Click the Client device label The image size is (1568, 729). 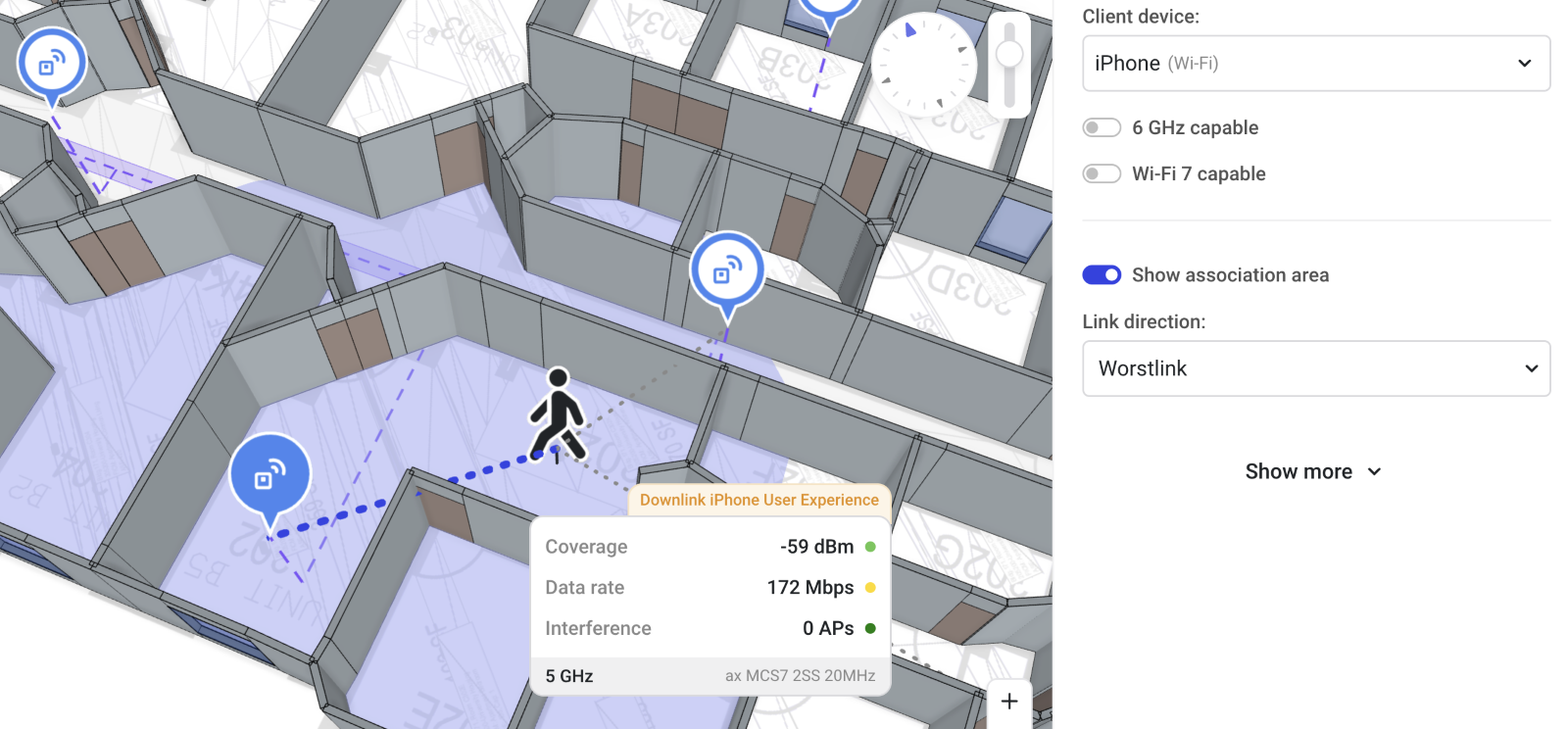1141,17
